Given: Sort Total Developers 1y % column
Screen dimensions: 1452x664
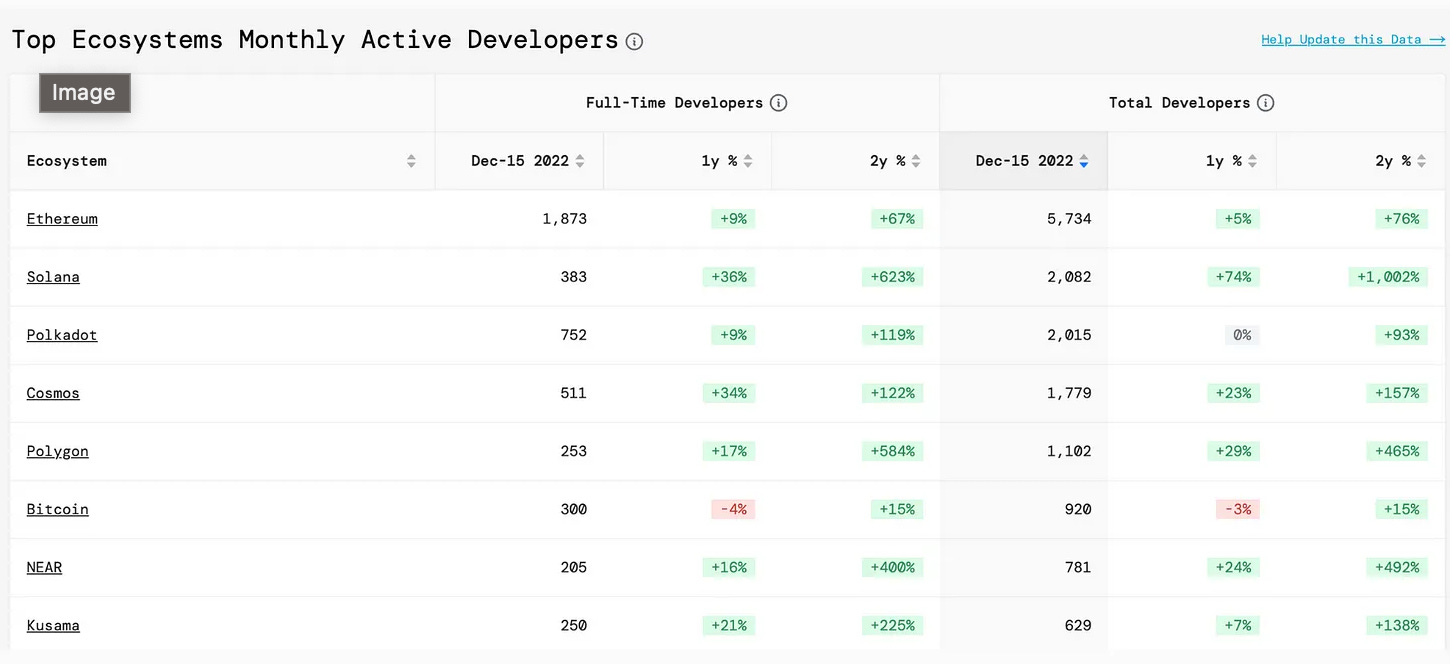Looking at the screenshot, I should (x=1252, y=161).
